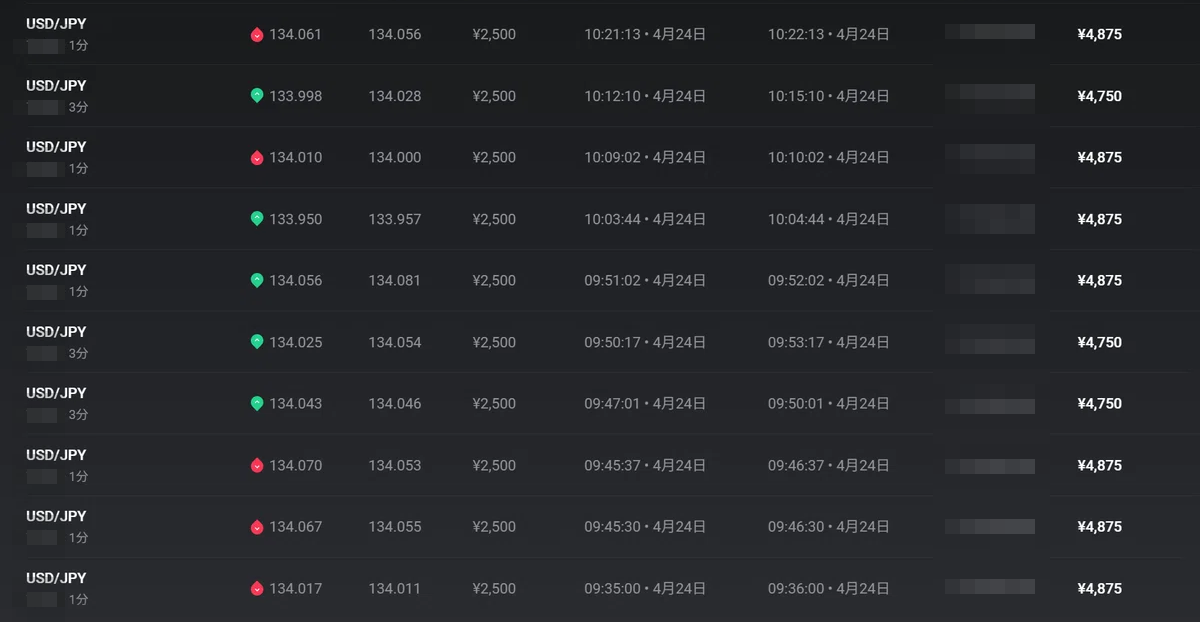Viewport: 1200px width, 622px height.
Task: Click the green up arrow beside 134.056
Action: click(x=257, y=281)
